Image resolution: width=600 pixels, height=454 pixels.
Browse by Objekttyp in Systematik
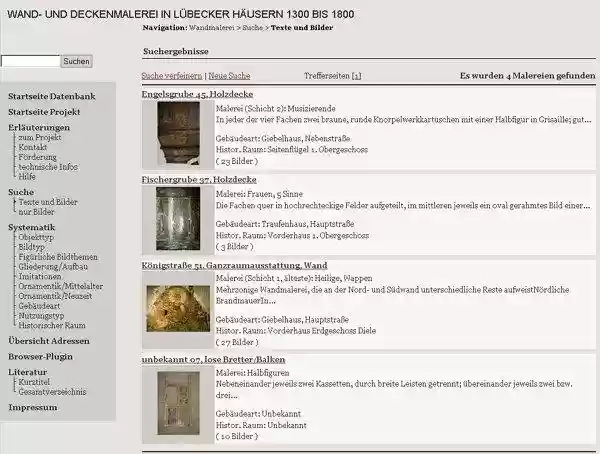[x=36, y=237]
